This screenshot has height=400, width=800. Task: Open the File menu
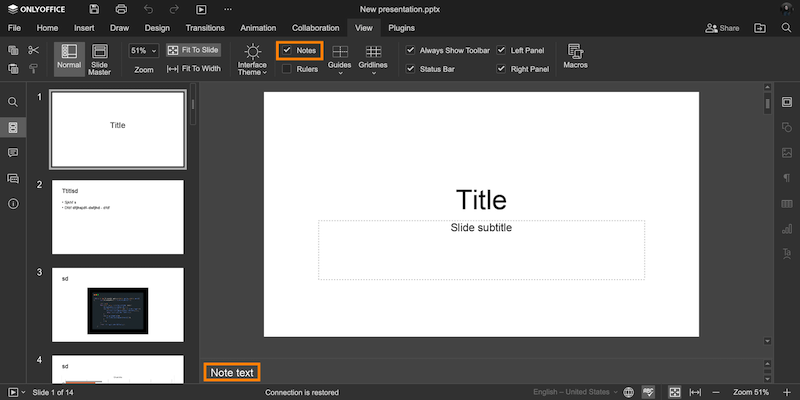(15, 28)
